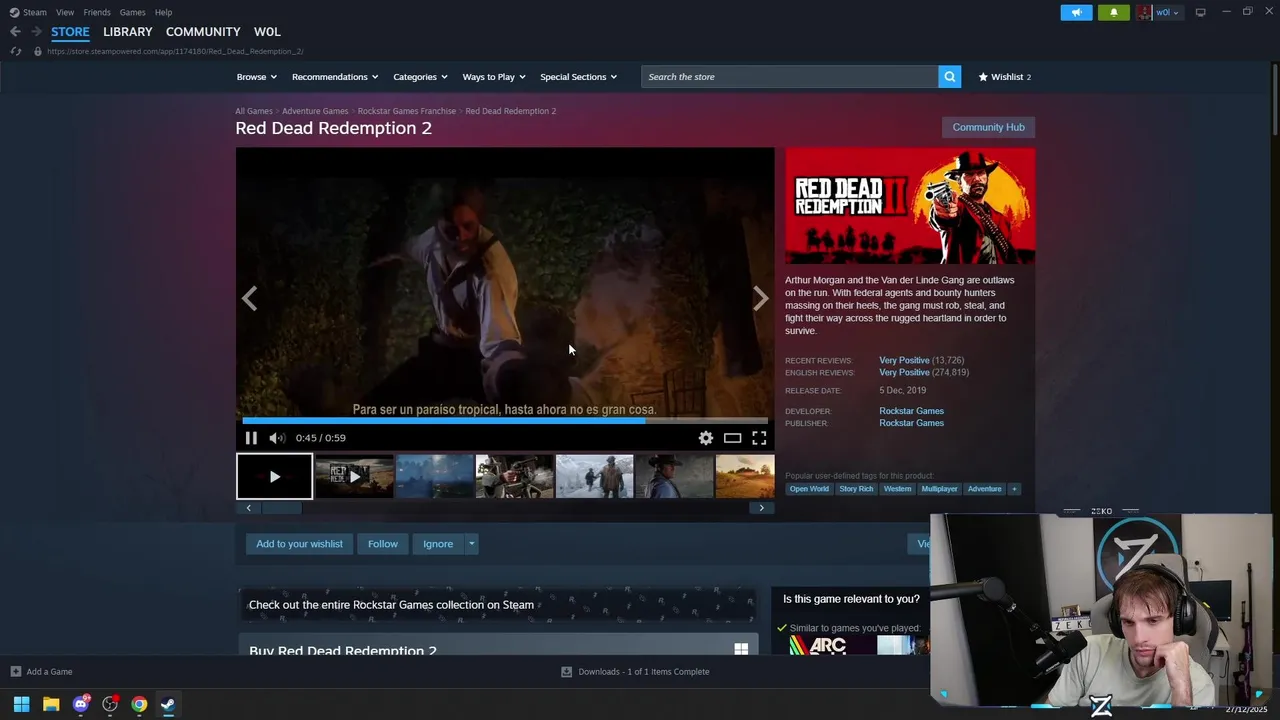Show next media with right arrow
This screenshot has height=720, width=1280.
pos(761,298)
